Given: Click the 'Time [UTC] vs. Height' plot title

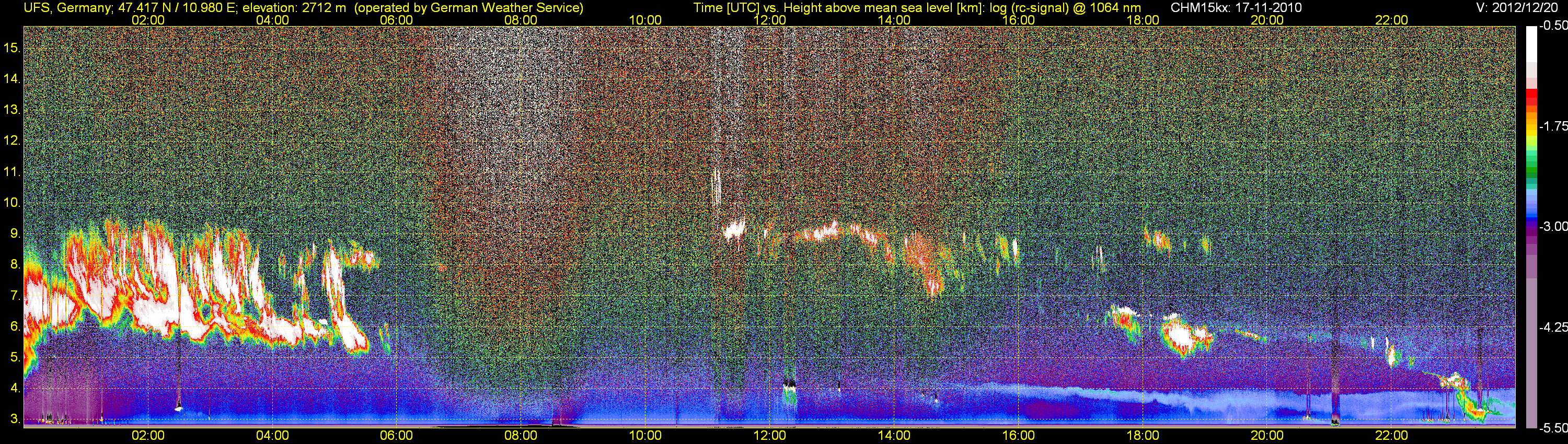Looking at the screenshot, I should [x=758, y=8].
